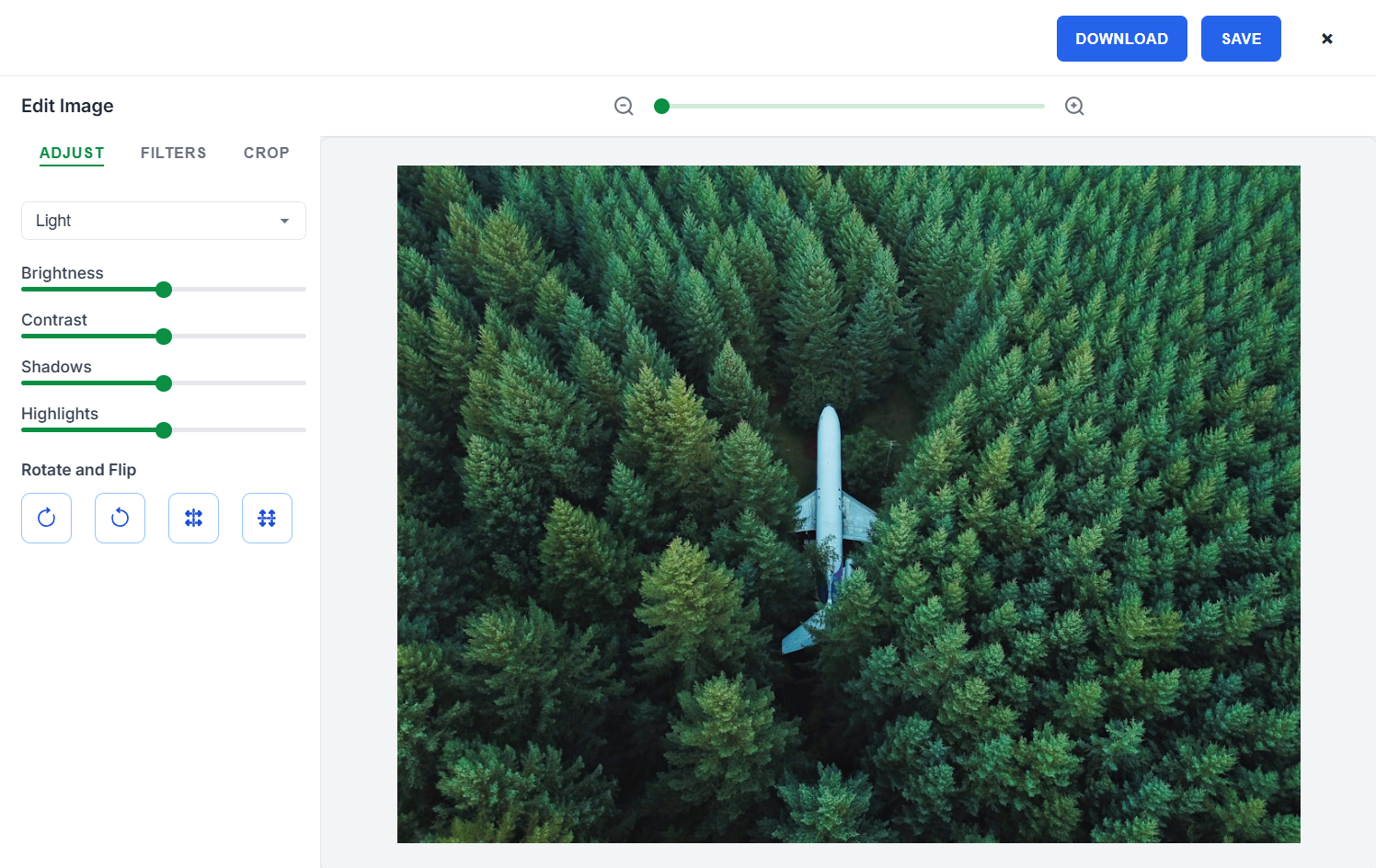Switch to the Filters tab
Image resolution: width=1376 pixels, height=868 pixels.
click(173, 153)
